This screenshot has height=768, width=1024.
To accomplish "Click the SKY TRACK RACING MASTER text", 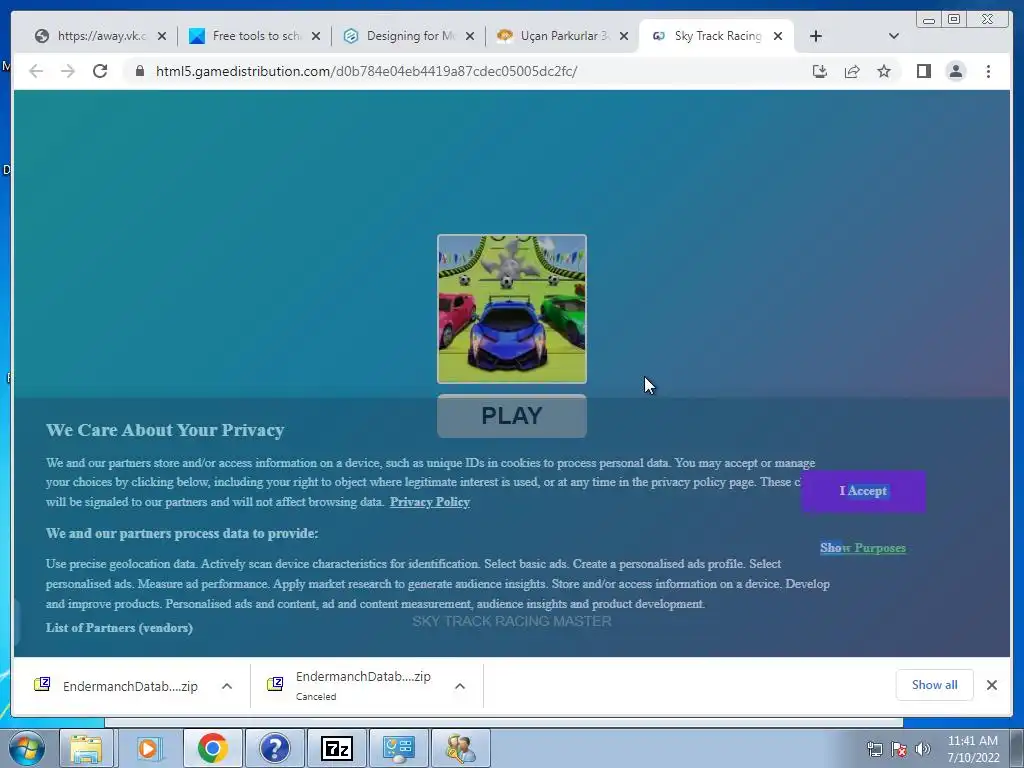I will [512, 621].
